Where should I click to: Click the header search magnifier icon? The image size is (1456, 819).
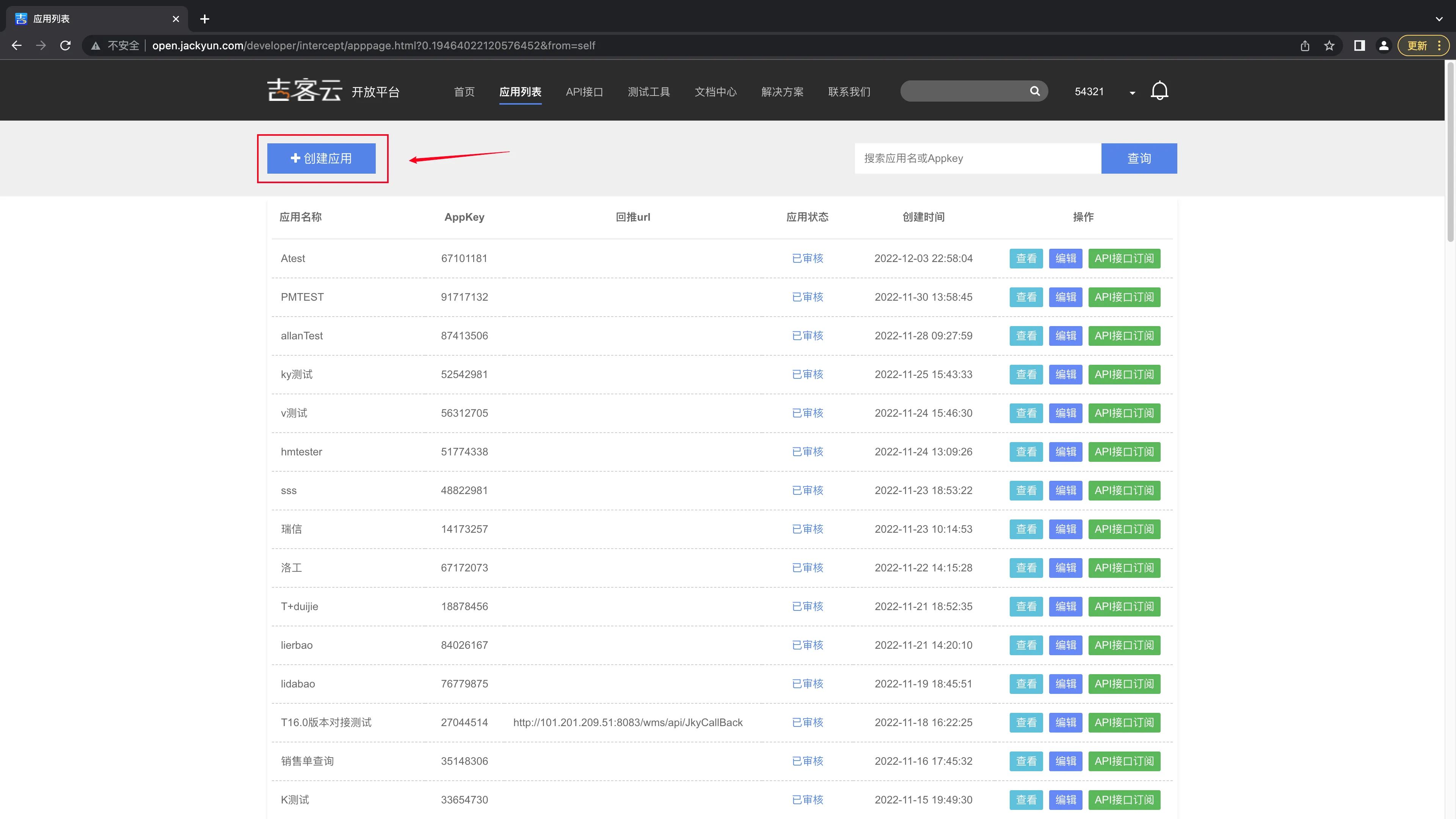(x=1035, y=91)
